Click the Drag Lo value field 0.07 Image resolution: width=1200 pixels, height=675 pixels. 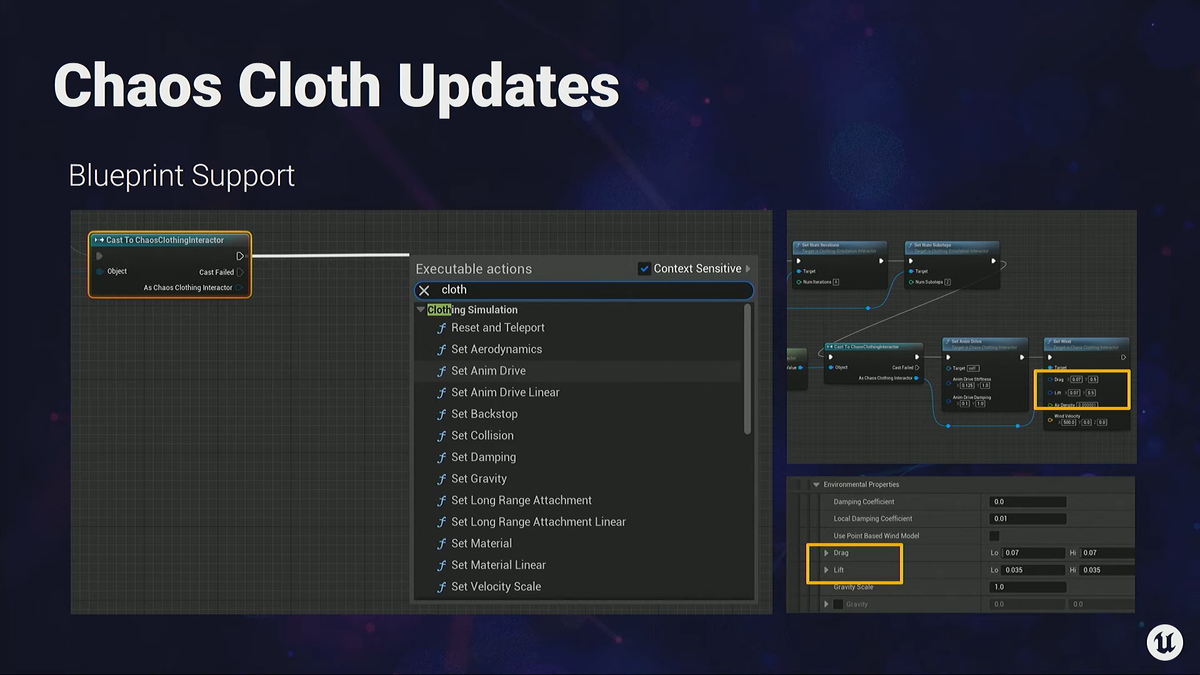point(1033,553)
